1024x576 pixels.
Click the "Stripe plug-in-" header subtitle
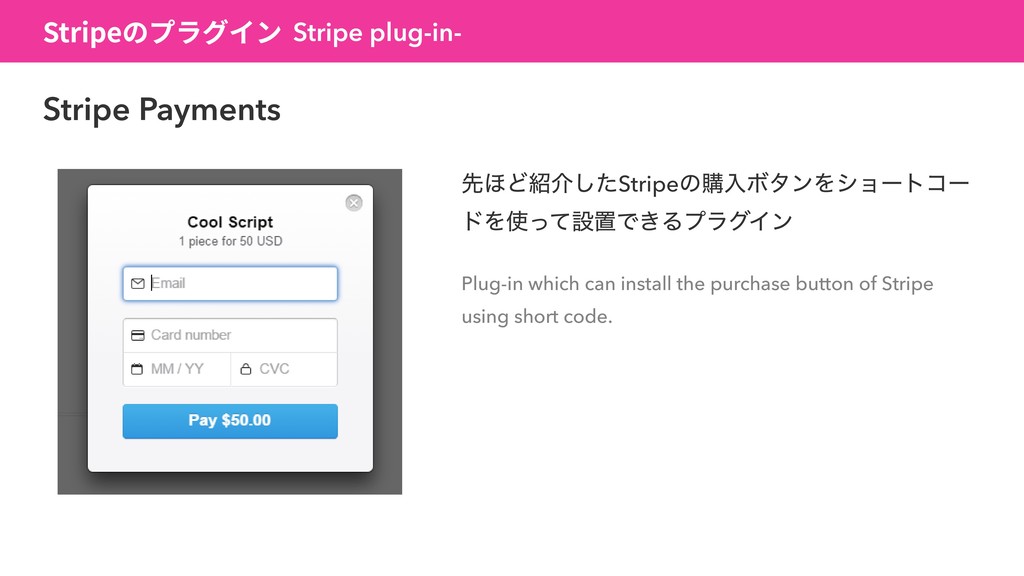tap(377, 32)
